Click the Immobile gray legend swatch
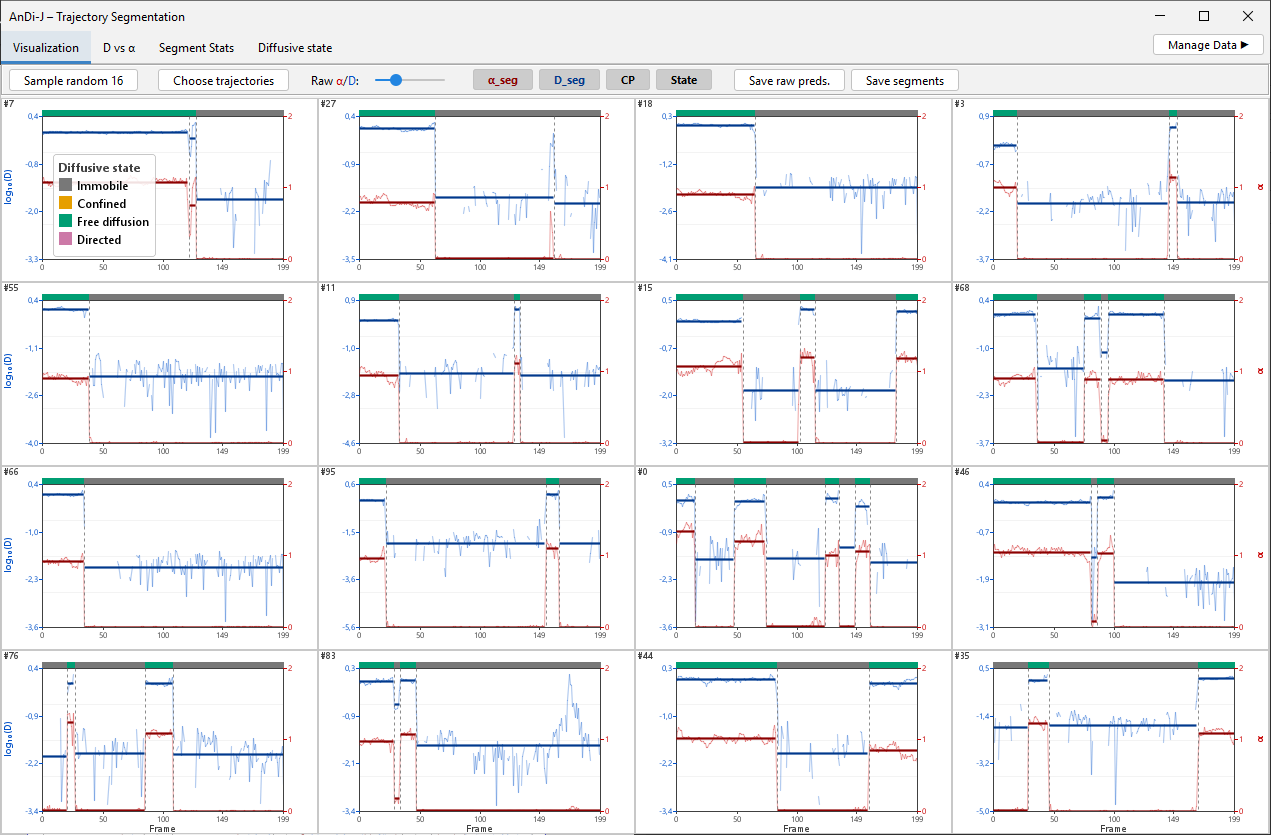 pos(66,186)
